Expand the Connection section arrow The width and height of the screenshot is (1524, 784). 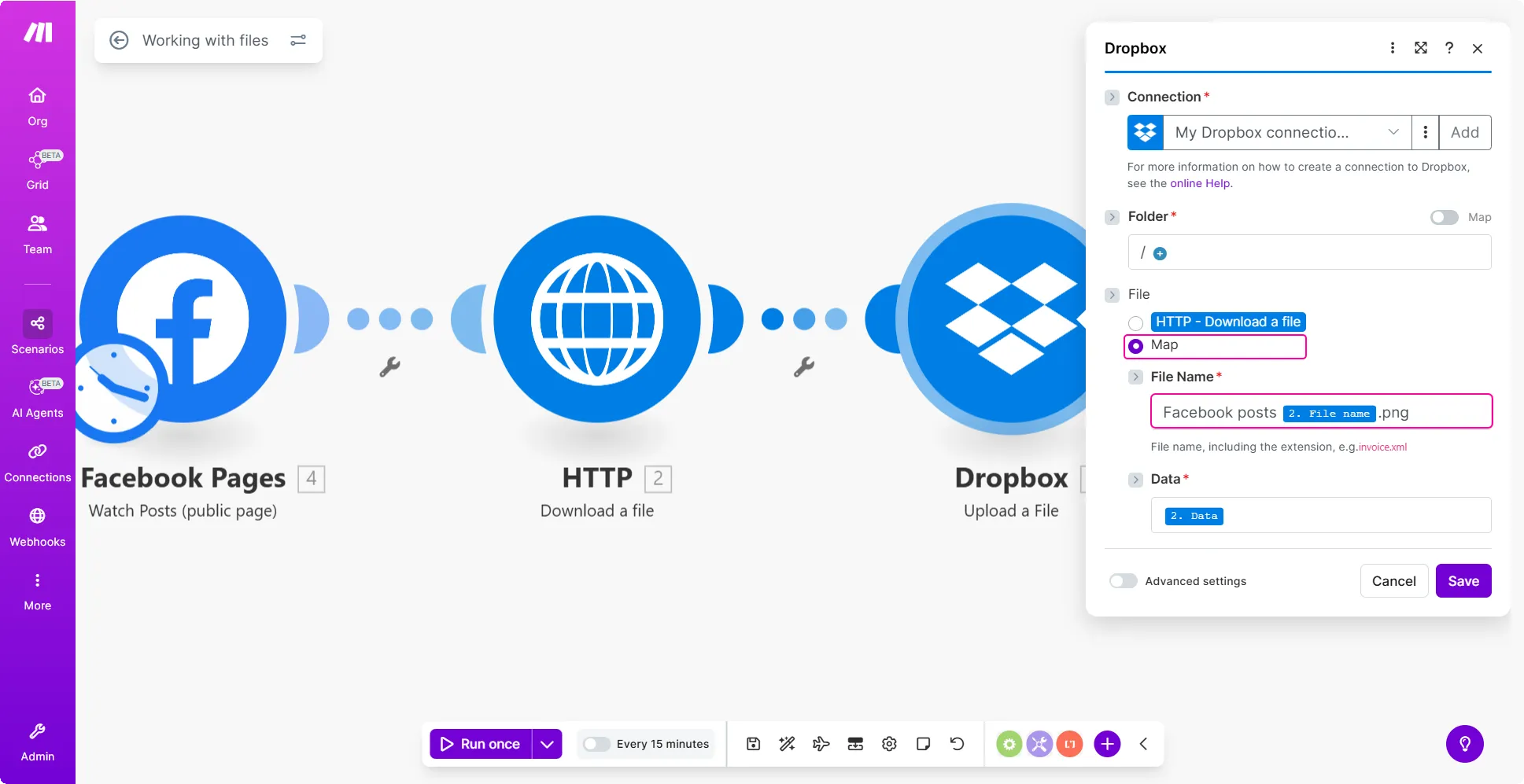1112,98
